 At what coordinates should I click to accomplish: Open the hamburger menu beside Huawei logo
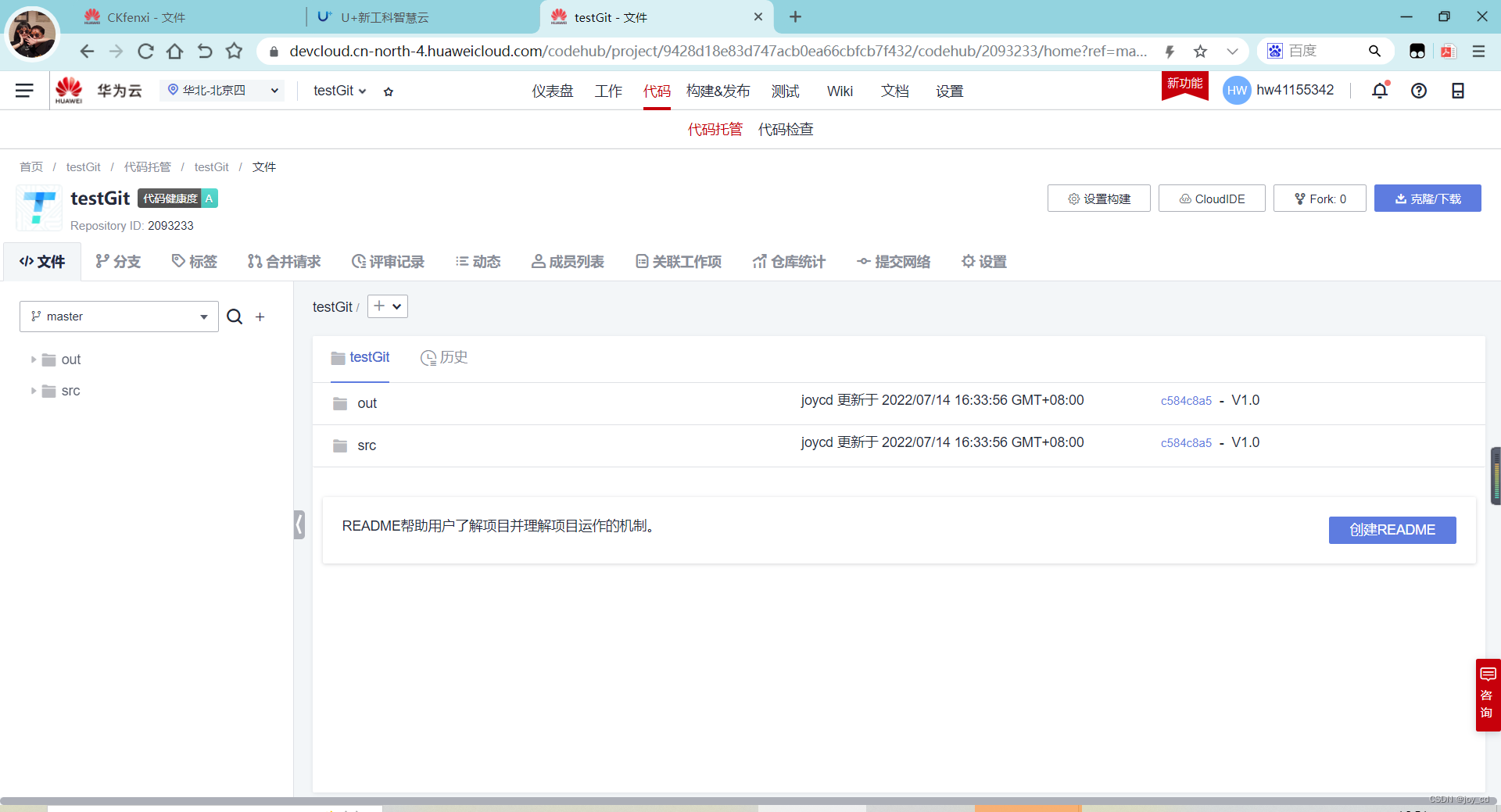[24, 91]
